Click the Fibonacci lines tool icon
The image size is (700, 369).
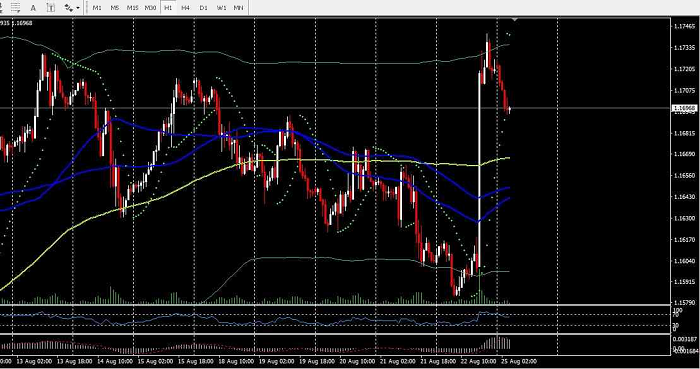(x=15, y=8)
